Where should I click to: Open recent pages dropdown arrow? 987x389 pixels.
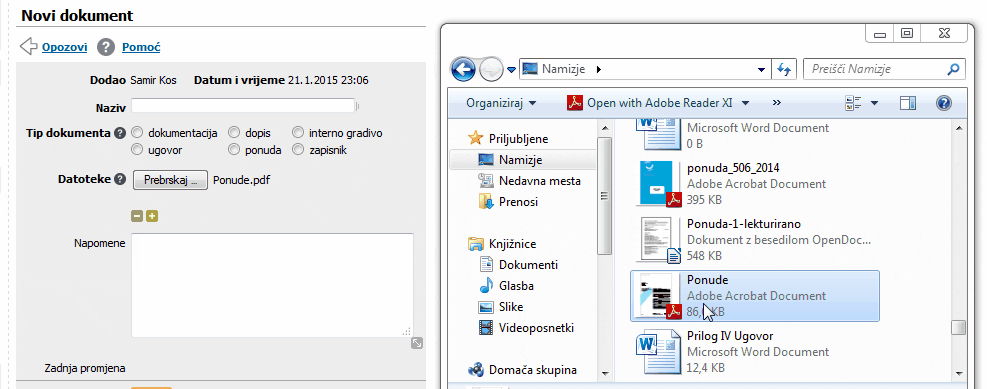coord(510,69)
